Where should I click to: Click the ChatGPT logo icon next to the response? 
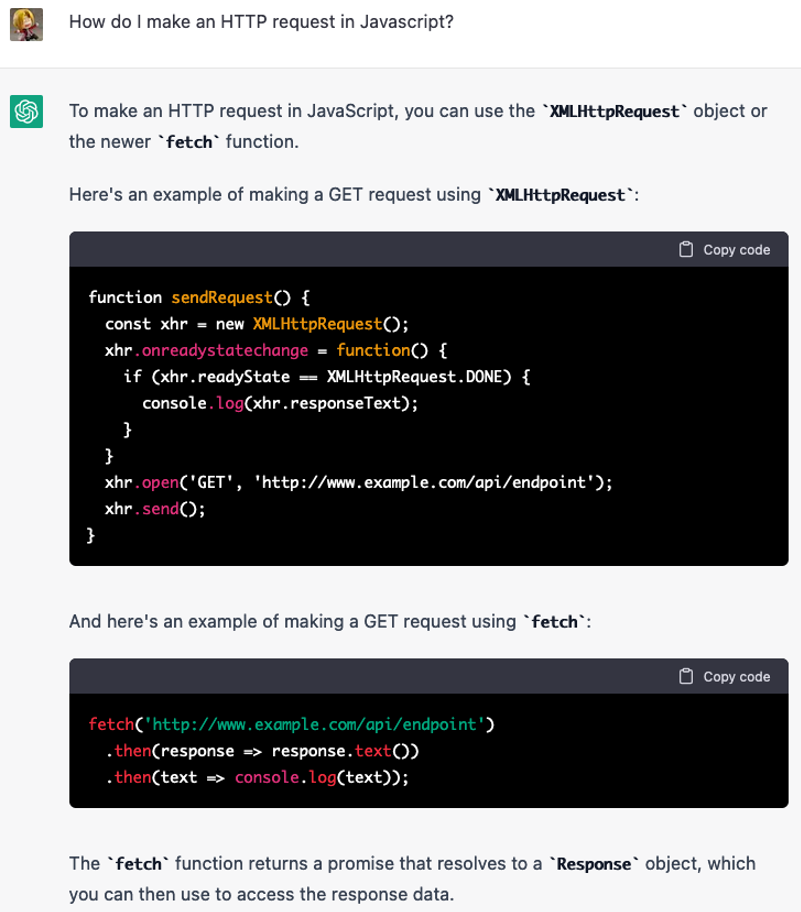[25, 111]
